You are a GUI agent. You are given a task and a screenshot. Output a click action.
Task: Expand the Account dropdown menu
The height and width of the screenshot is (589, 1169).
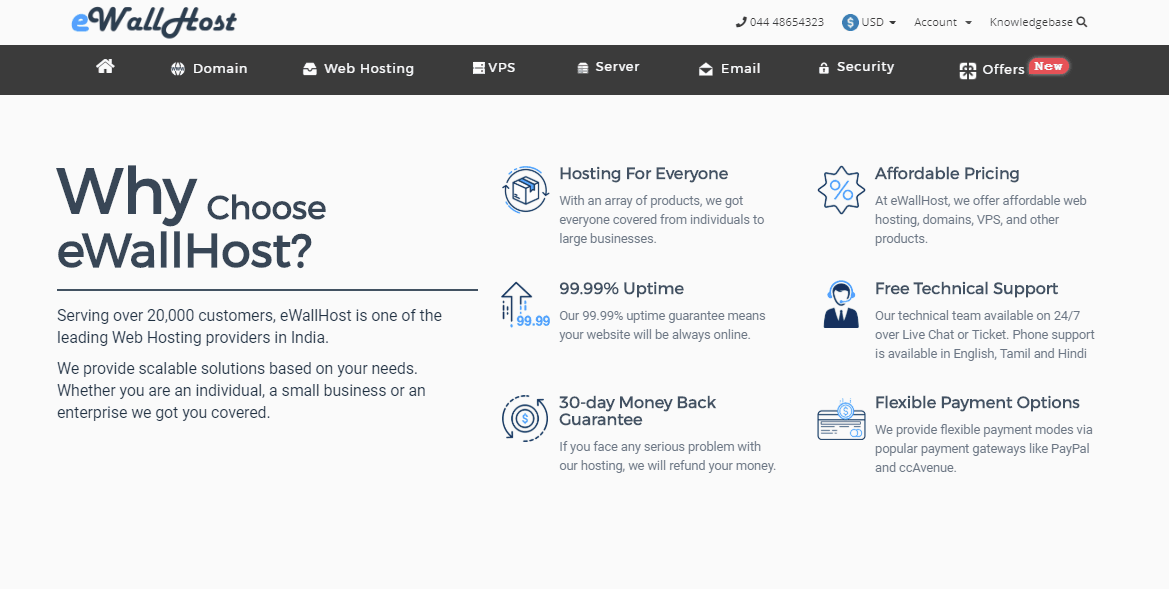pos(943,22)
